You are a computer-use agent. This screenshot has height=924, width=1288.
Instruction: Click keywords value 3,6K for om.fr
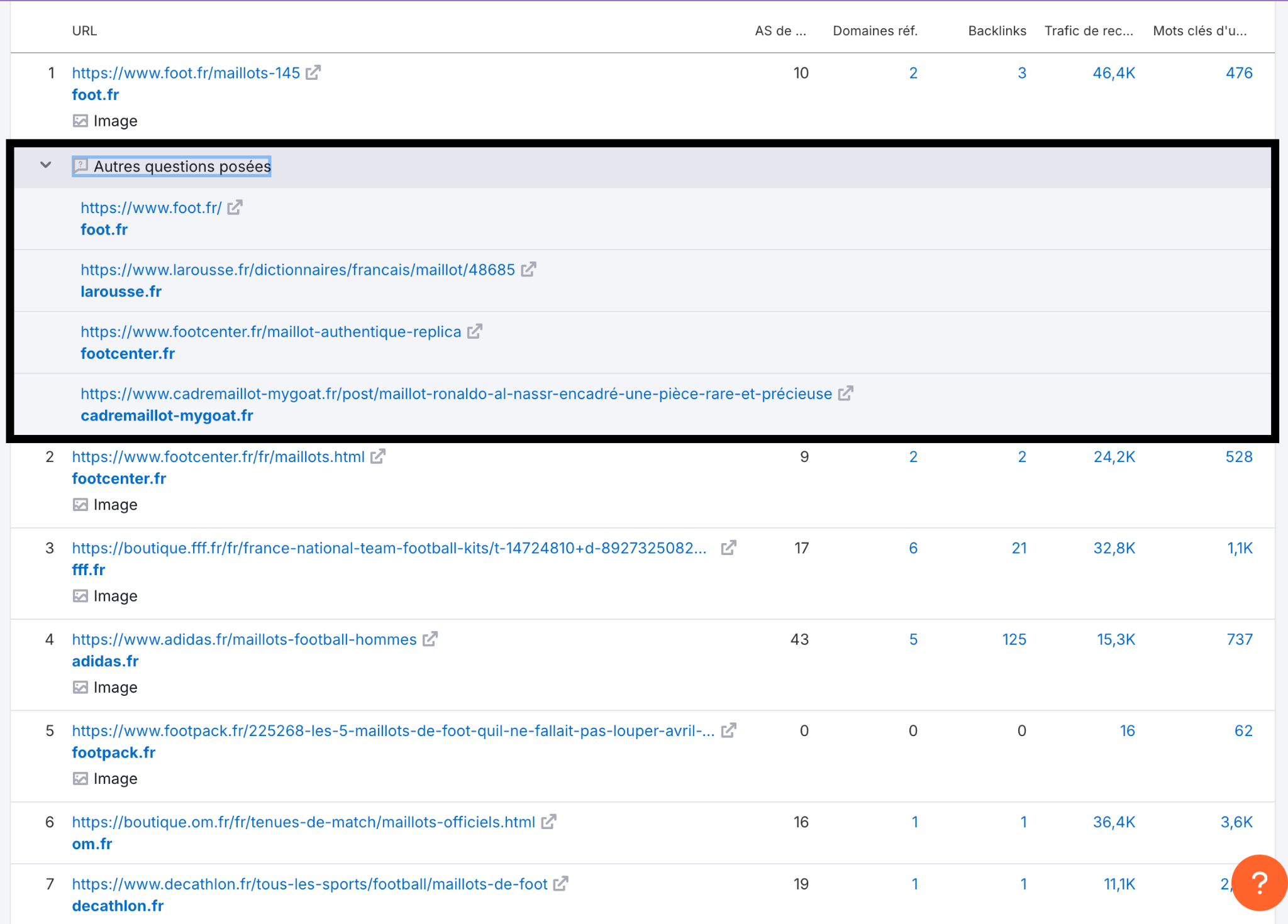pos(1236,822)
